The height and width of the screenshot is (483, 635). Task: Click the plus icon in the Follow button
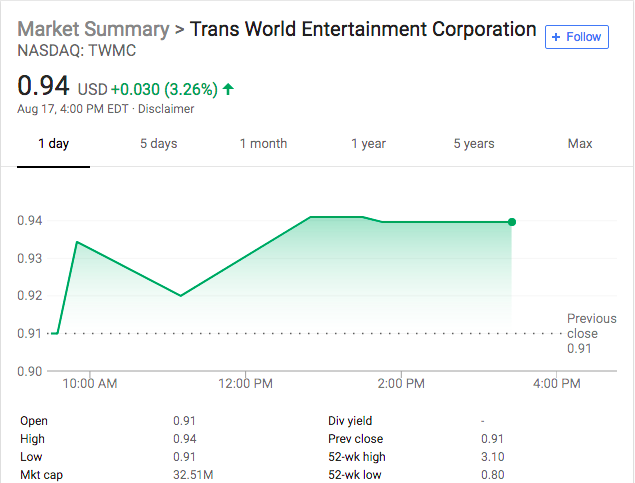pos(556,37)
